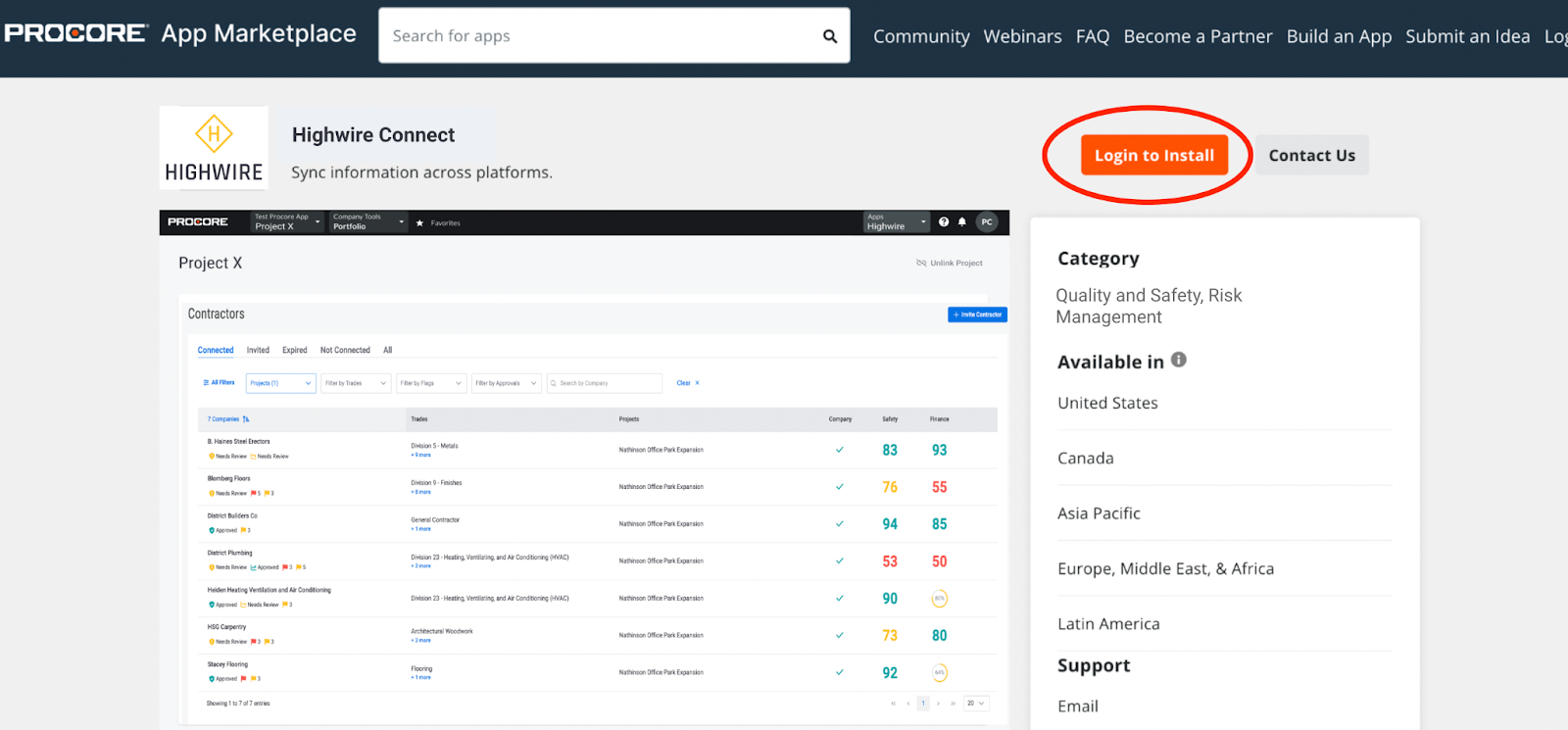Select page 1 in pagination
This screenshot has height=730, width=1568.
923,704
